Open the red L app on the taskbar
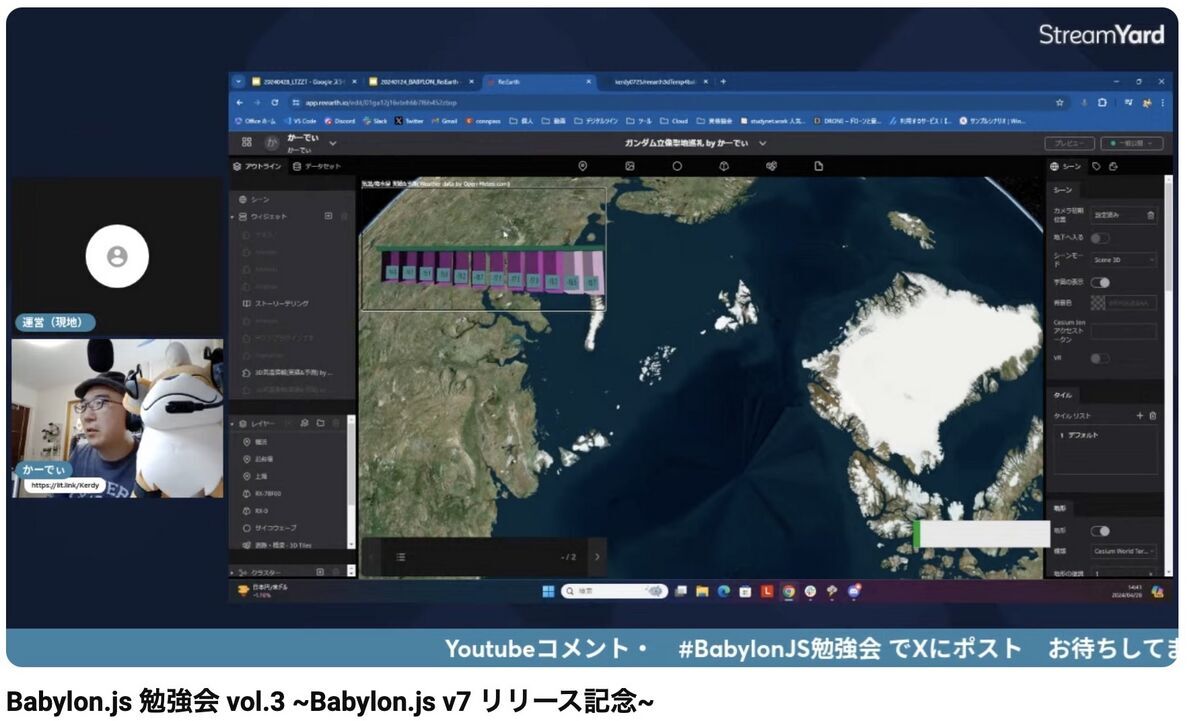The image size is (1200, 721). (767, 591)
